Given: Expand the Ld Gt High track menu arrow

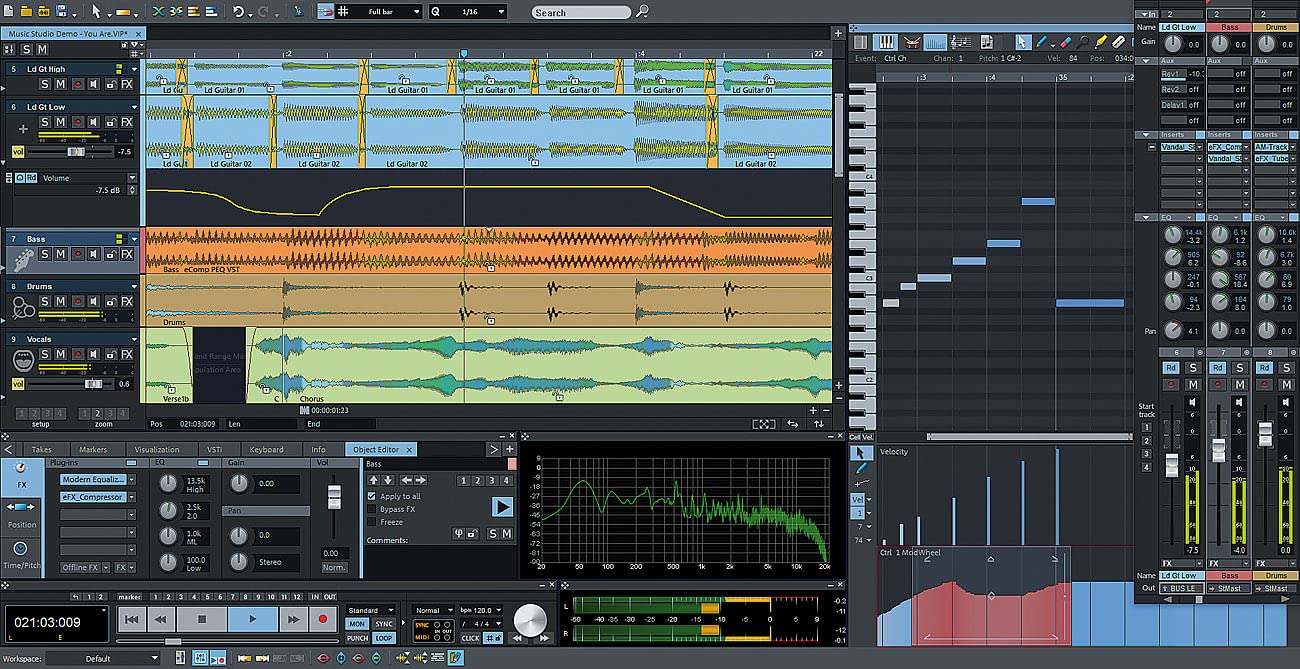Looking at the screenshot, I should coord(134,69).
